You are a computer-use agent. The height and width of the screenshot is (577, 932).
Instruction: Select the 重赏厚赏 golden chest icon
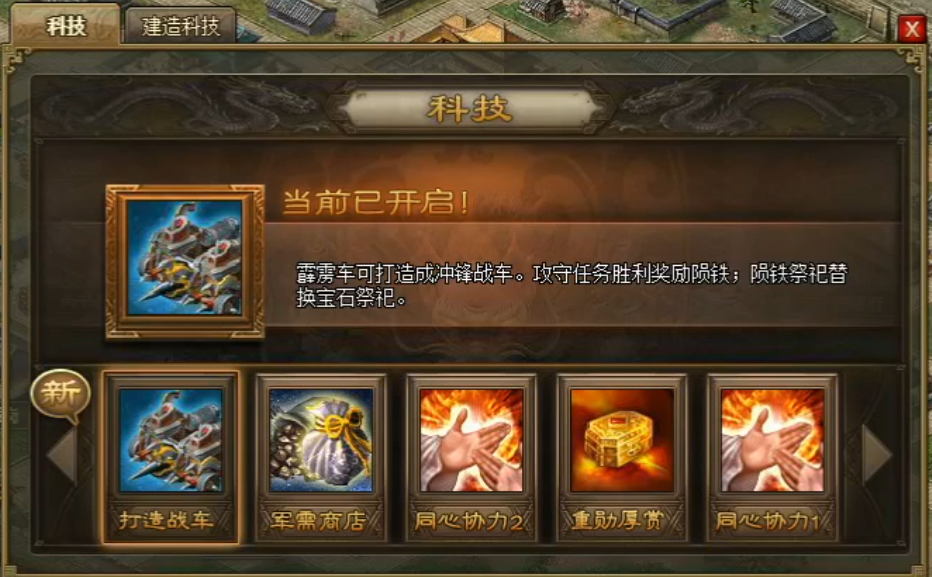click(622, 440)
